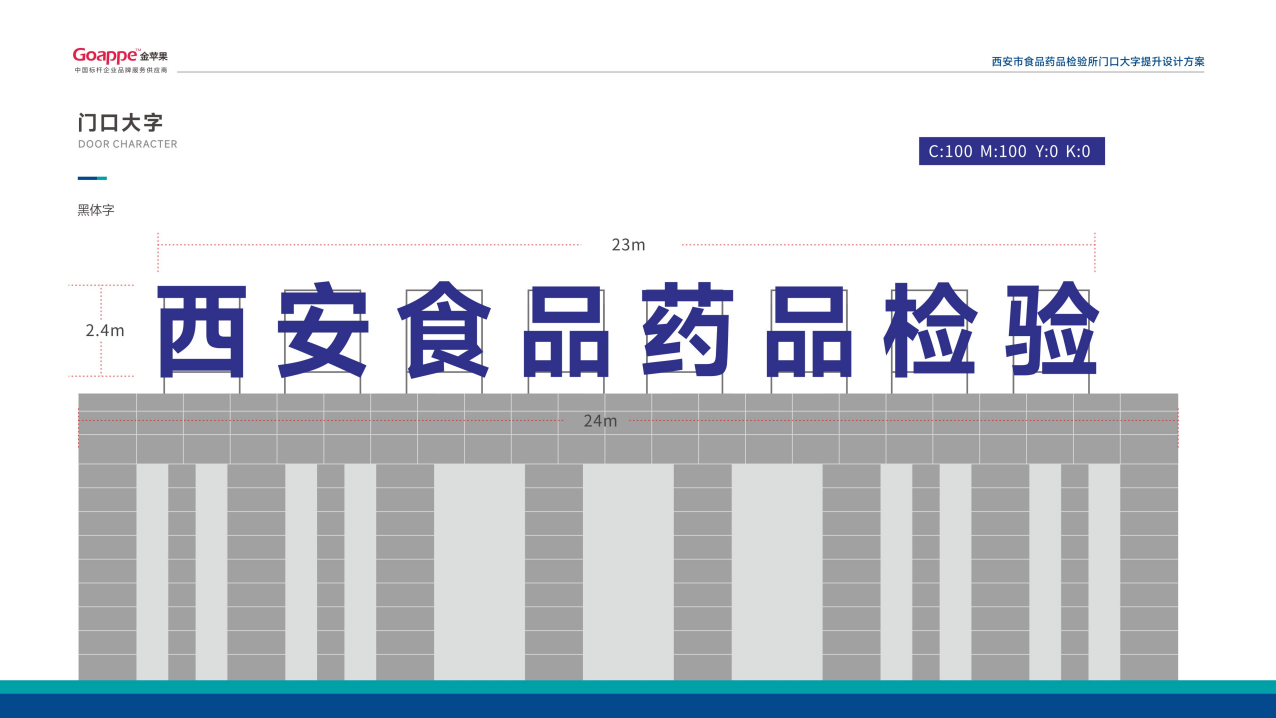Viewport: 1276px width, 718px height.
Task: Select the large 食 character
Action: [x=444, y=331]
